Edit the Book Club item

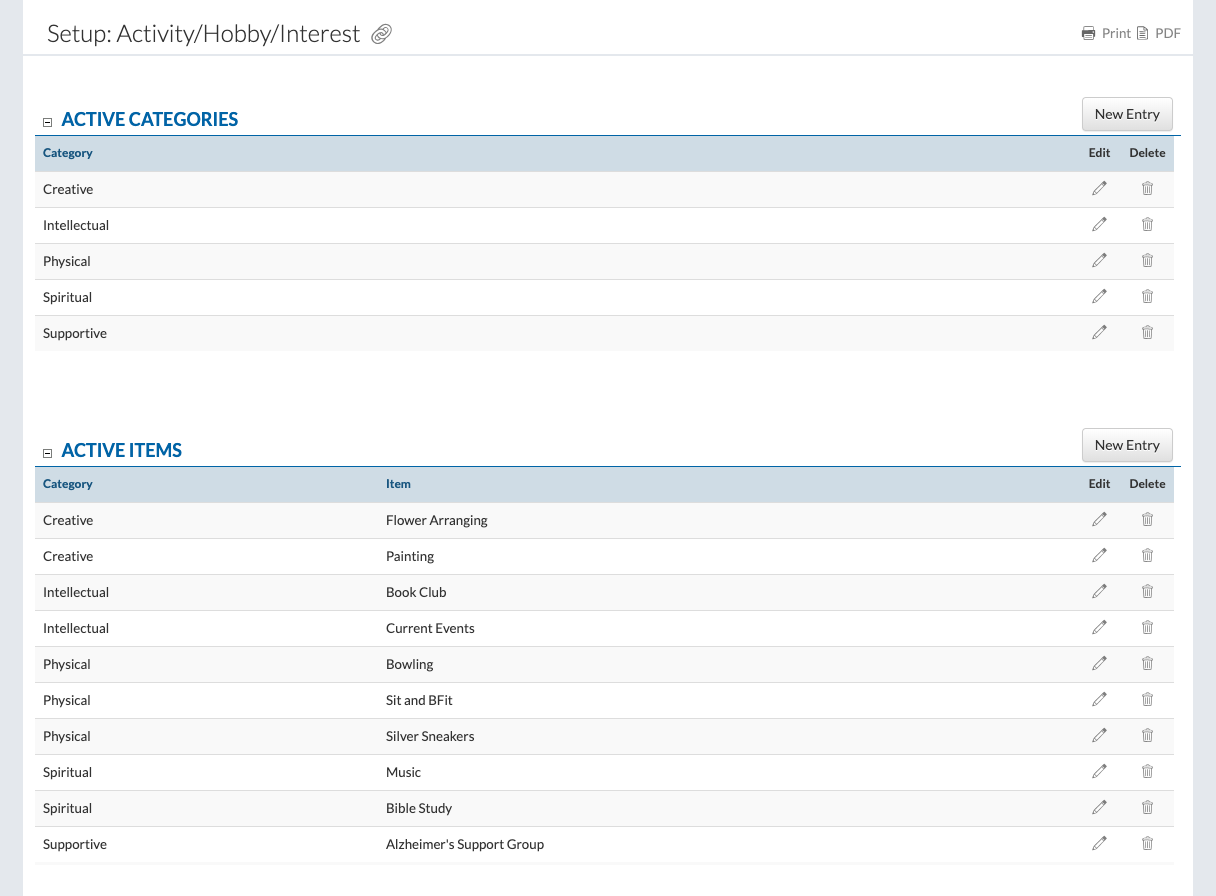1099,592
